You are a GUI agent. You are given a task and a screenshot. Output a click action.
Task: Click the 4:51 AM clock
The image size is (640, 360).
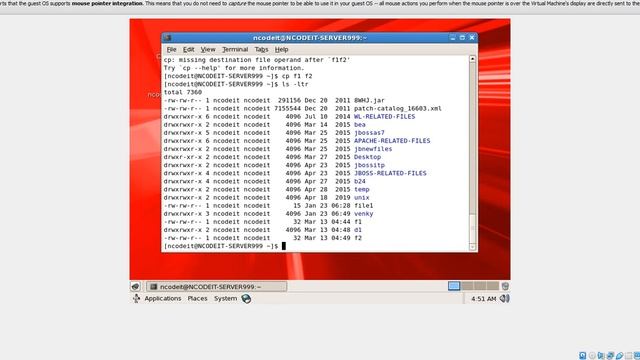coord(483,299)
